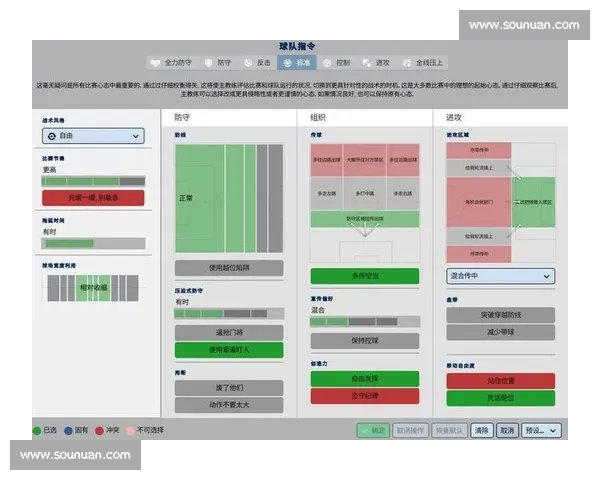Screen dimensions: 600x480
Task: Toggle the red 先缓一缓,别着急 instruction
Action: (93, 198)
